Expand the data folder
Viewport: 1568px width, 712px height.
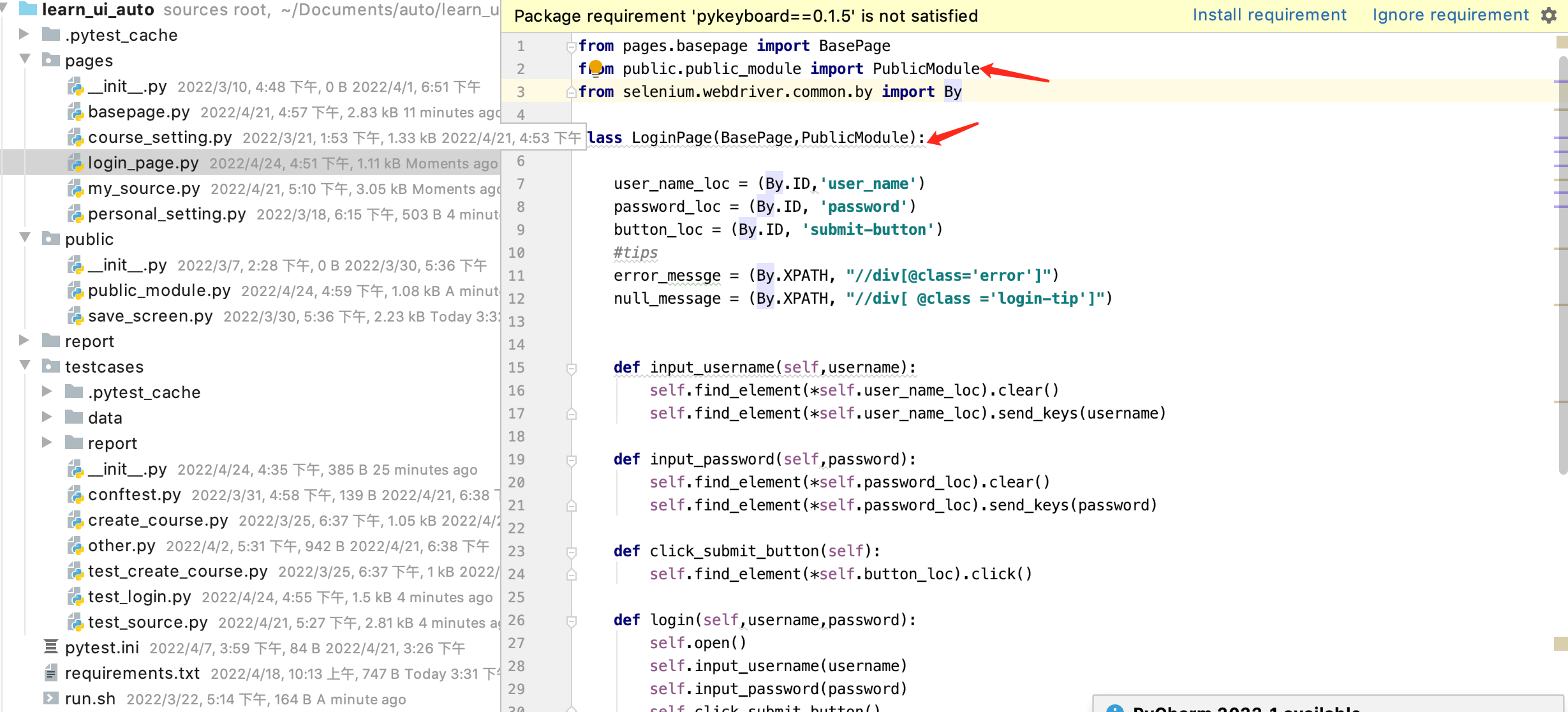click(47, 417)
